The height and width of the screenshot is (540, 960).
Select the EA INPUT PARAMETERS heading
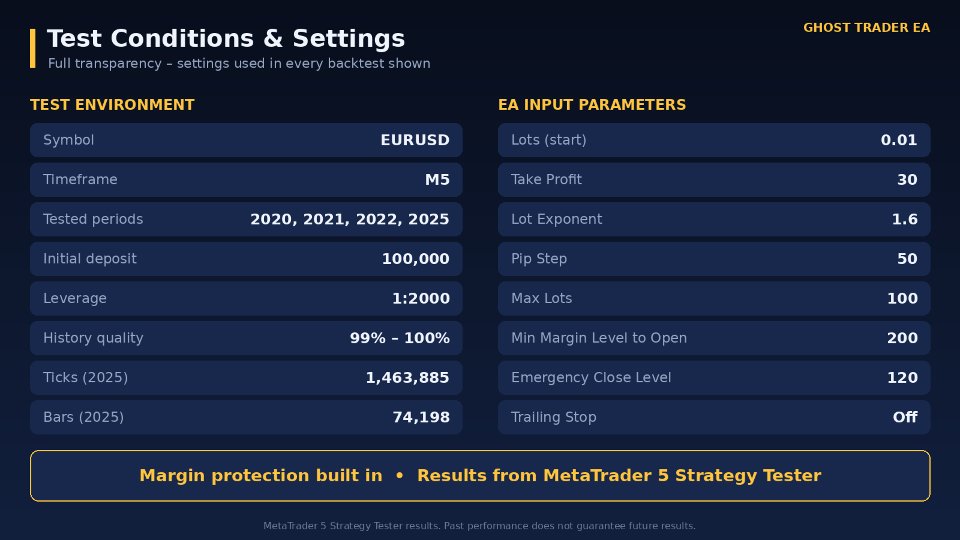(x=591, y=105)
